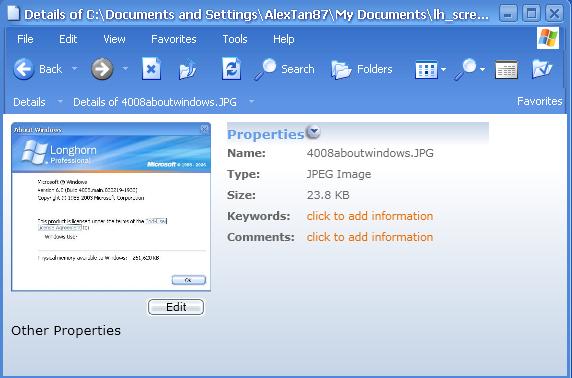The width and height of the screenshot is (572, 378).
Task: Refresh the view with Refresh icon
Action: [x=231, y=69]
